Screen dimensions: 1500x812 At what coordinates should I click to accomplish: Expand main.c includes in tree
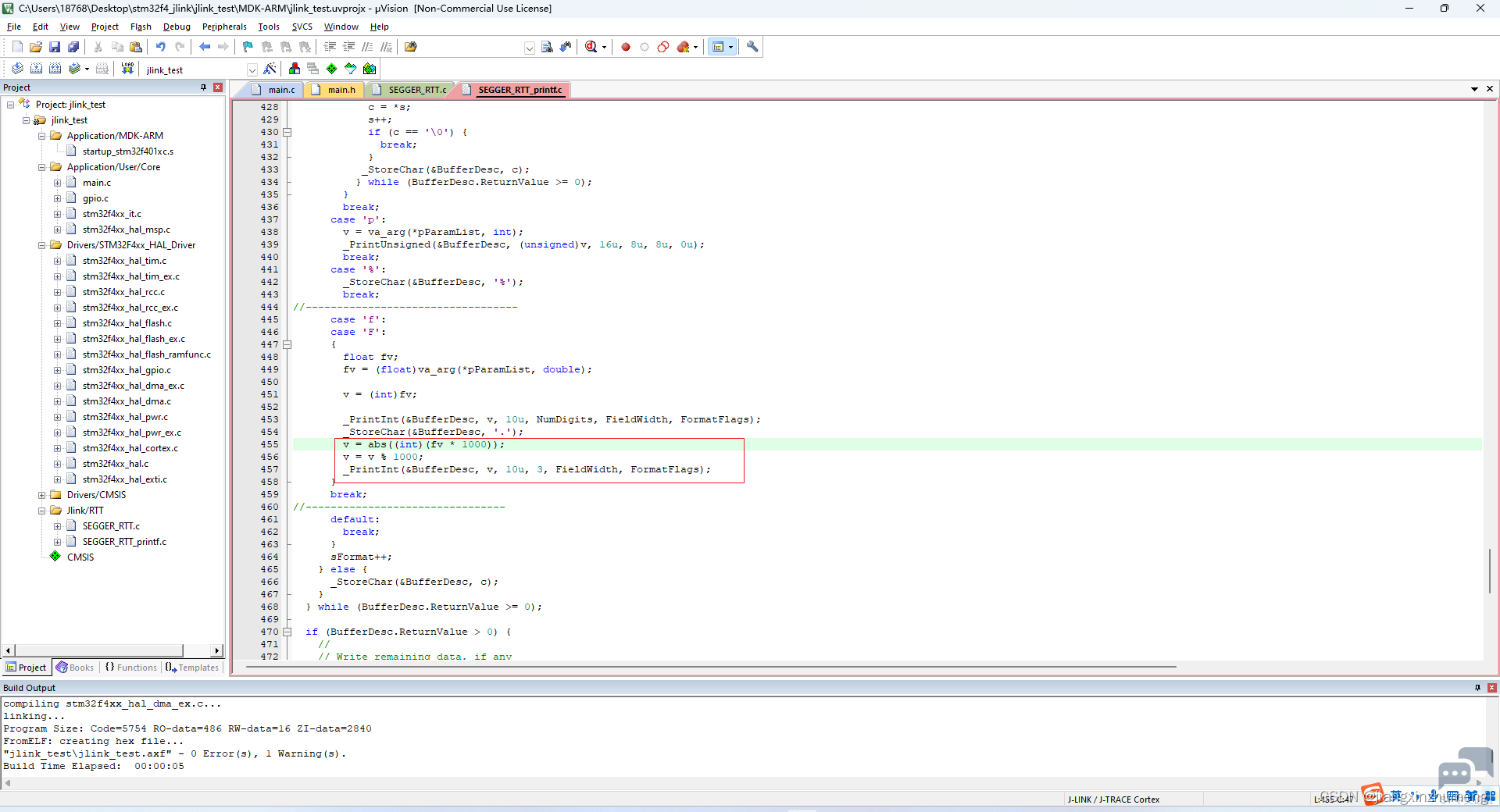coord(57,183)
